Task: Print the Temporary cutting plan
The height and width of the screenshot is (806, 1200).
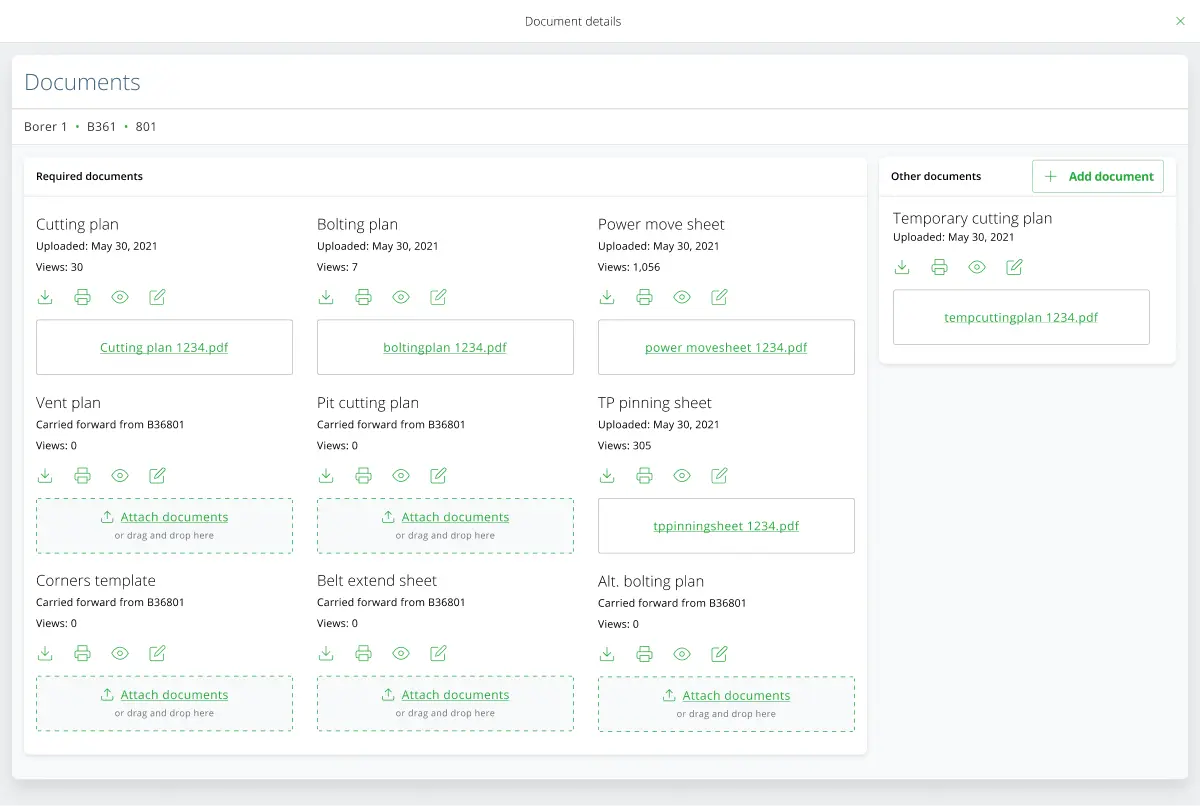Action: click(x=939, y=267)
